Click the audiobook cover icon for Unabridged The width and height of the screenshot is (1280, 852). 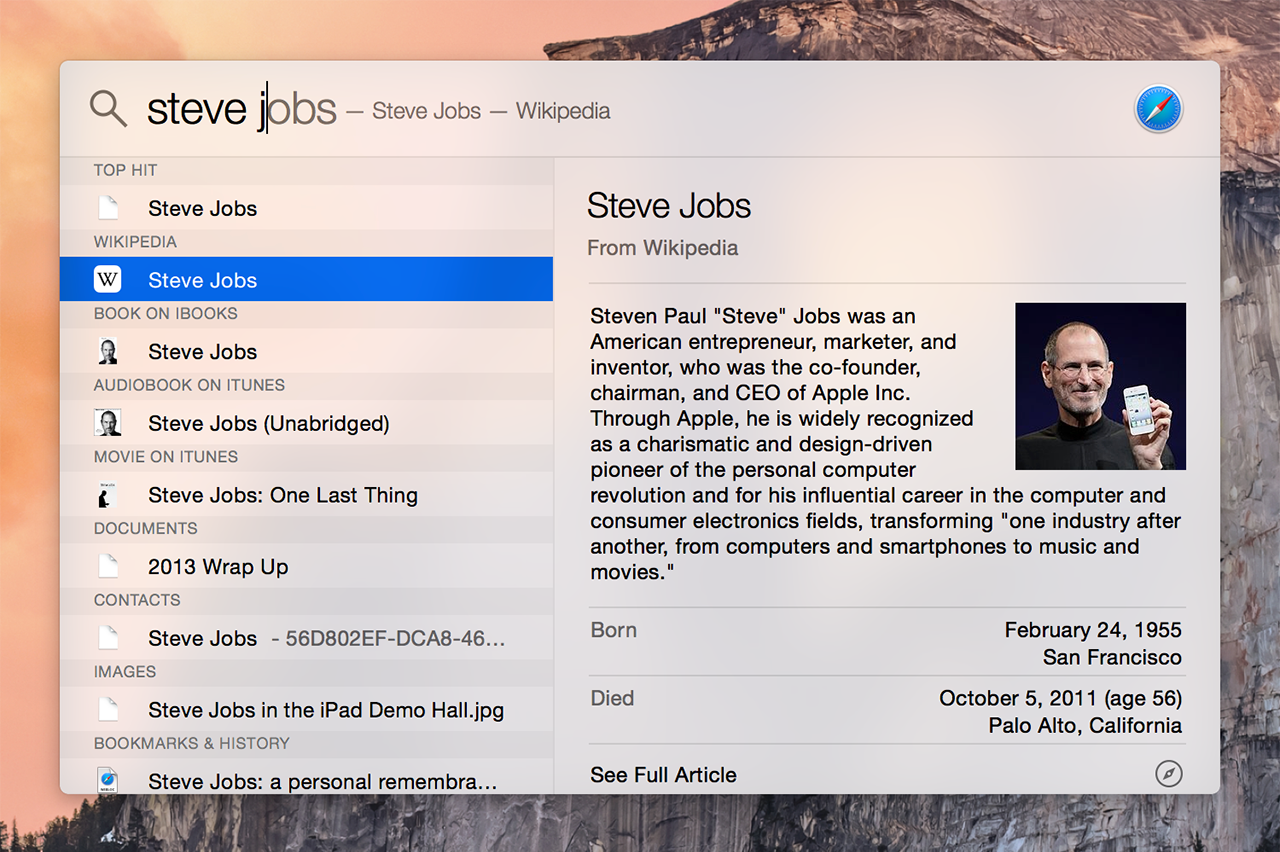108,423
